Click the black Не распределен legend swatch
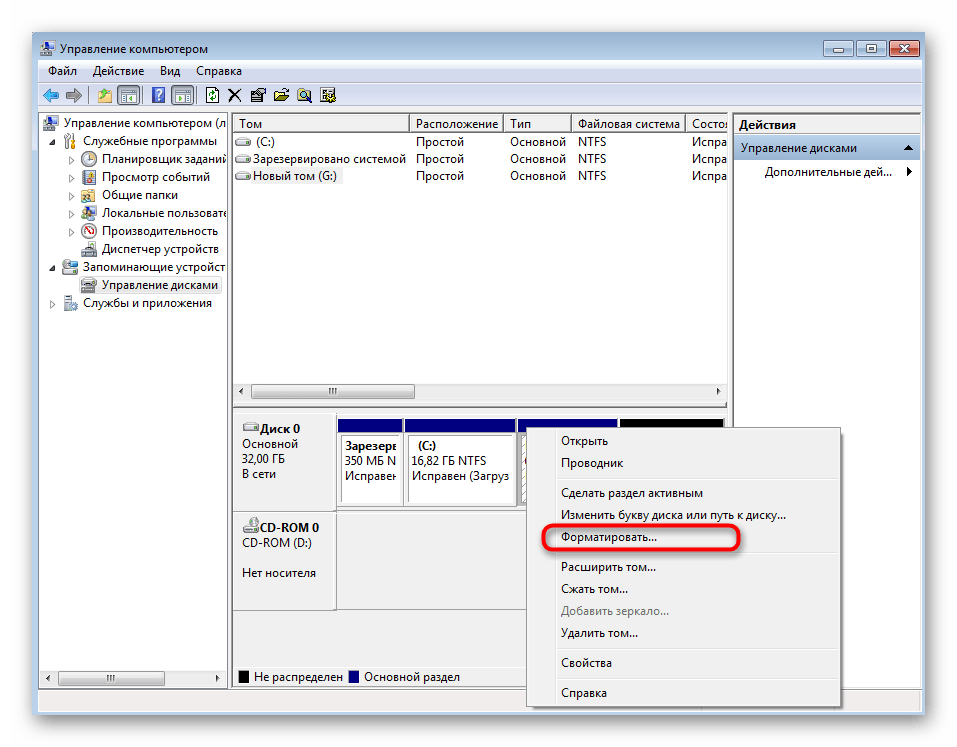This screenshot has height=747, width=957. (x=244, y=677)
